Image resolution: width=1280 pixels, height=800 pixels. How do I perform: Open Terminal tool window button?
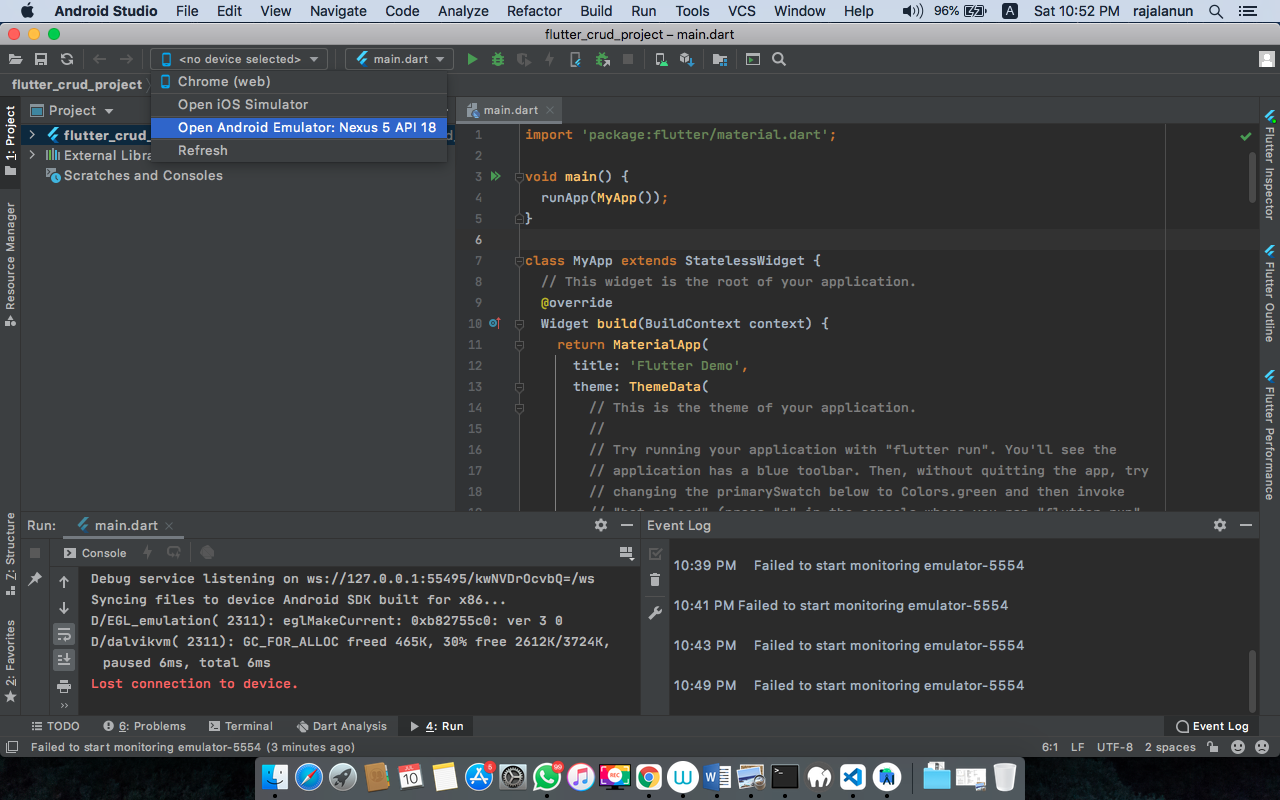(x=241, y=726)
